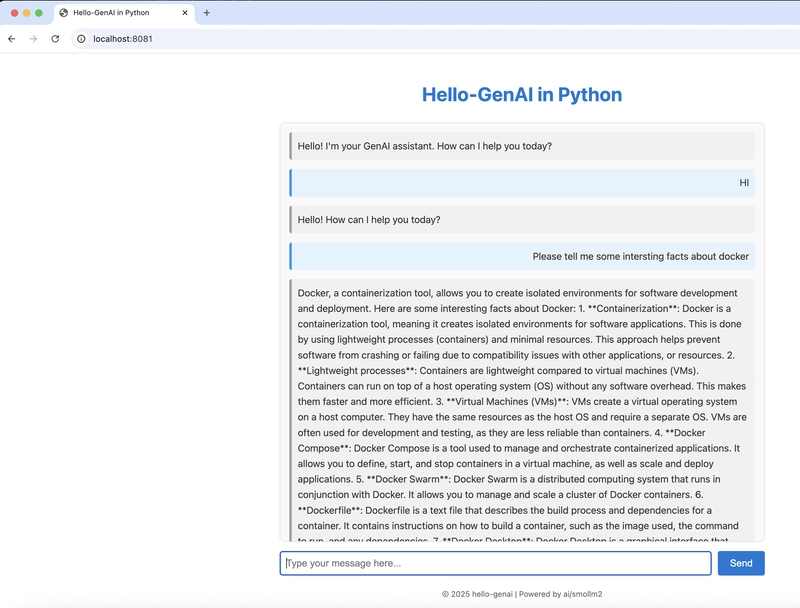Click the reply Hello! How can I help you today?
Image resolution: width=800 pixels, height=608 pixels.
pos(522,219)
